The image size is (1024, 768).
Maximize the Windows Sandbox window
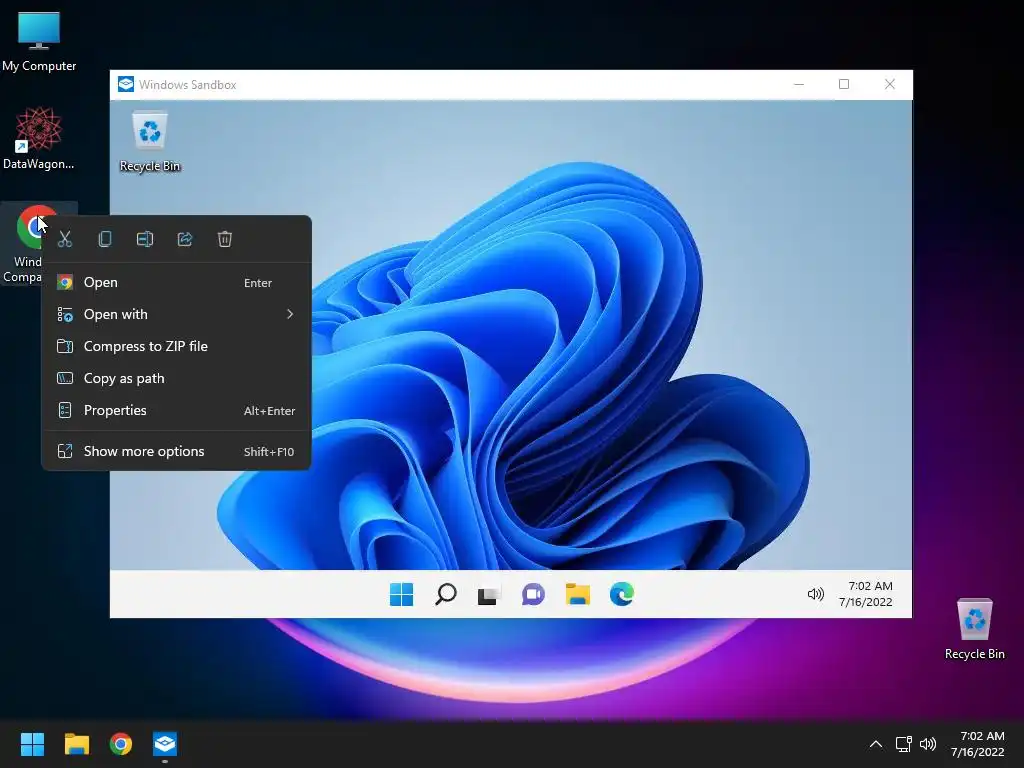(844, 84)
